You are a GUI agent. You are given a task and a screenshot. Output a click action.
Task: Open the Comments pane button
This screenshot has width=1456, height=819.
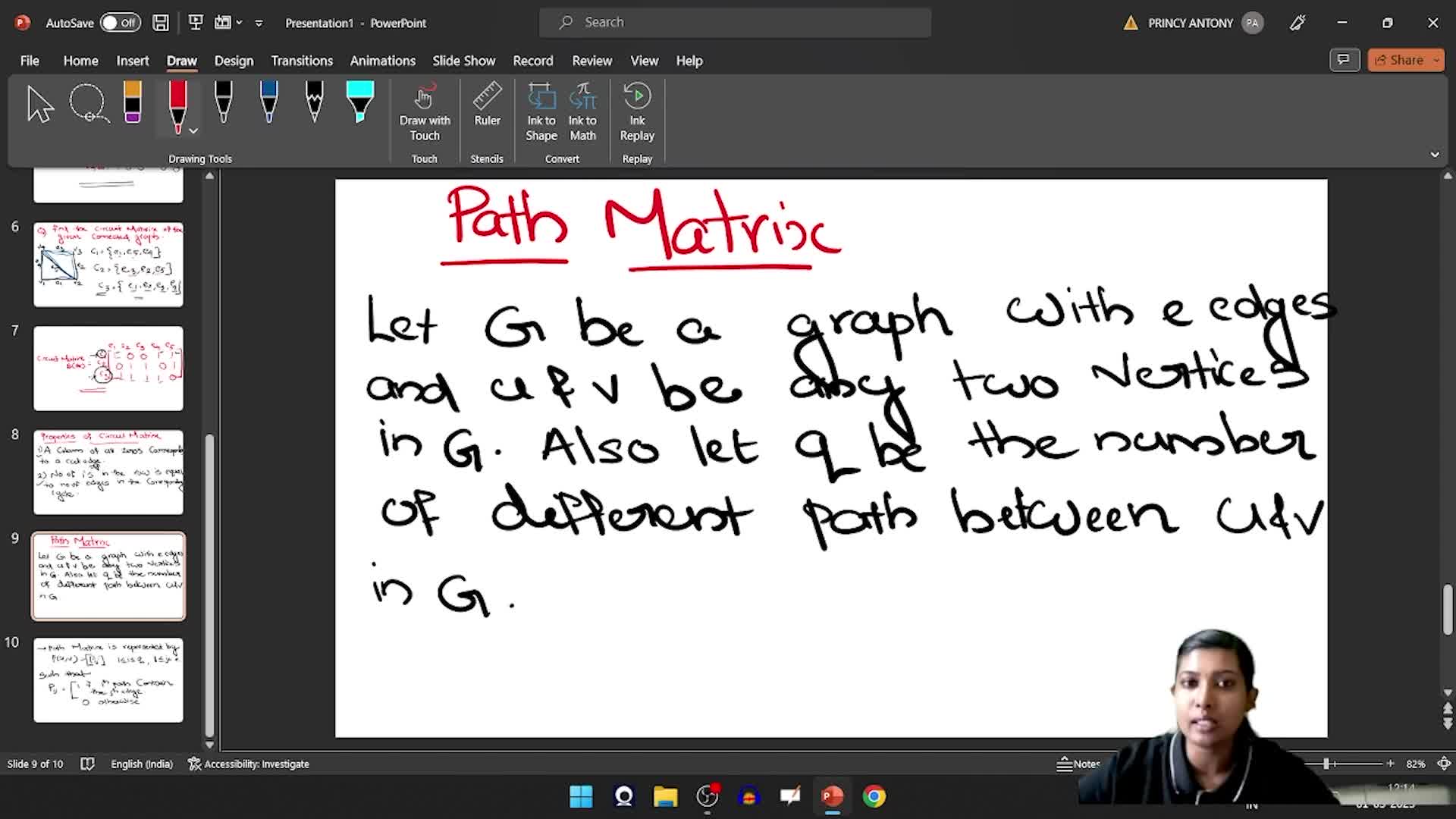coord(1344,60)
